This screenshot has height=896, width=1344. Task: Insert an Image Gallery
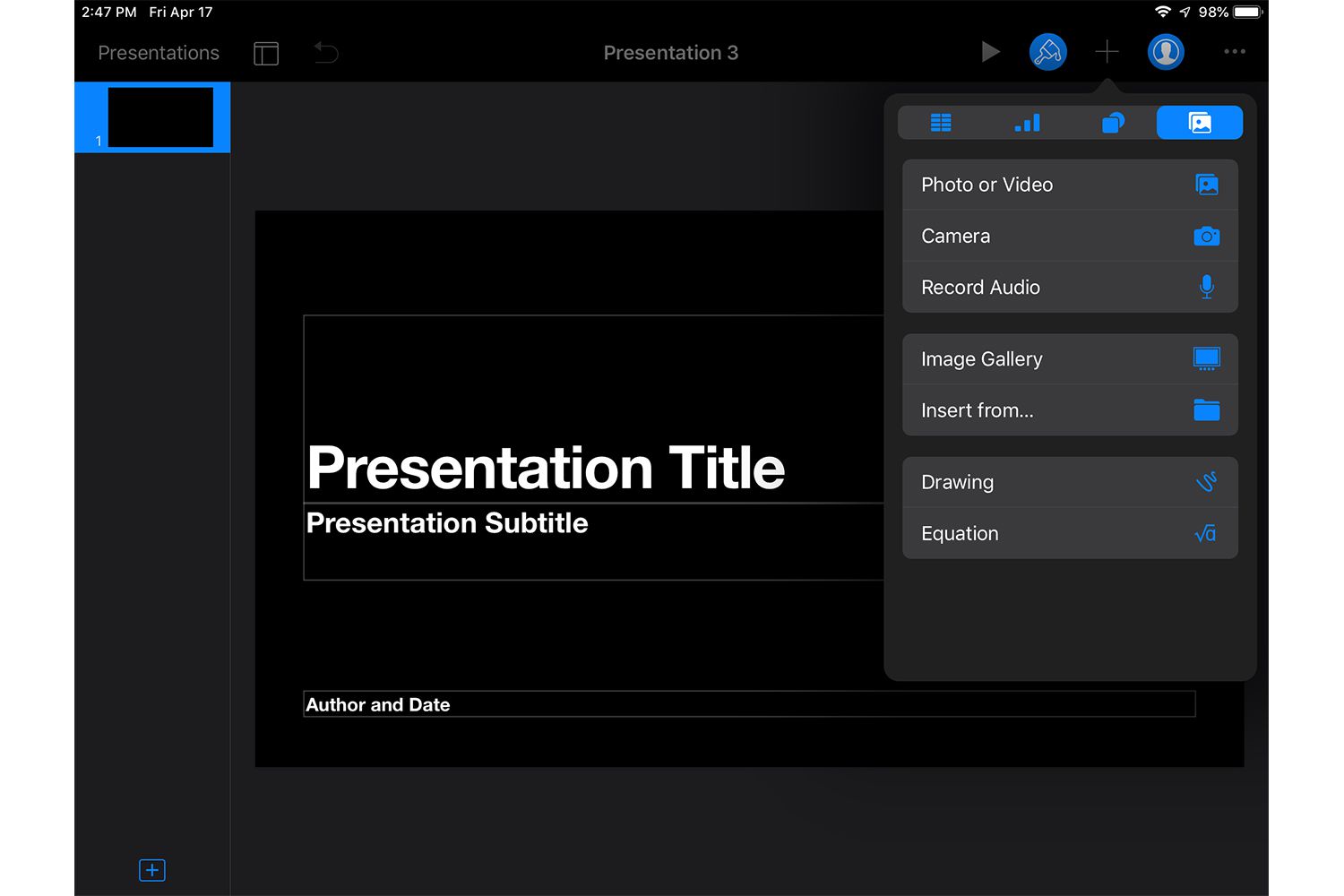click(1070, 359)
